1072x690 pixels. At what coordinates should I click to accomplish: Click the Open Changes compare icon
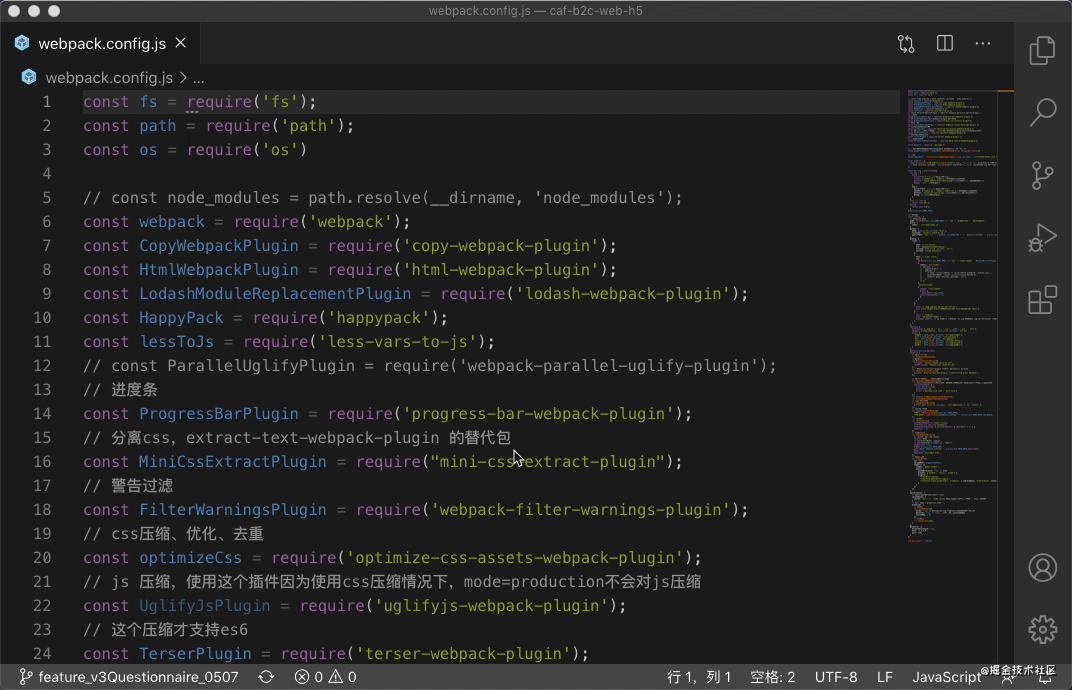point(906,44)
